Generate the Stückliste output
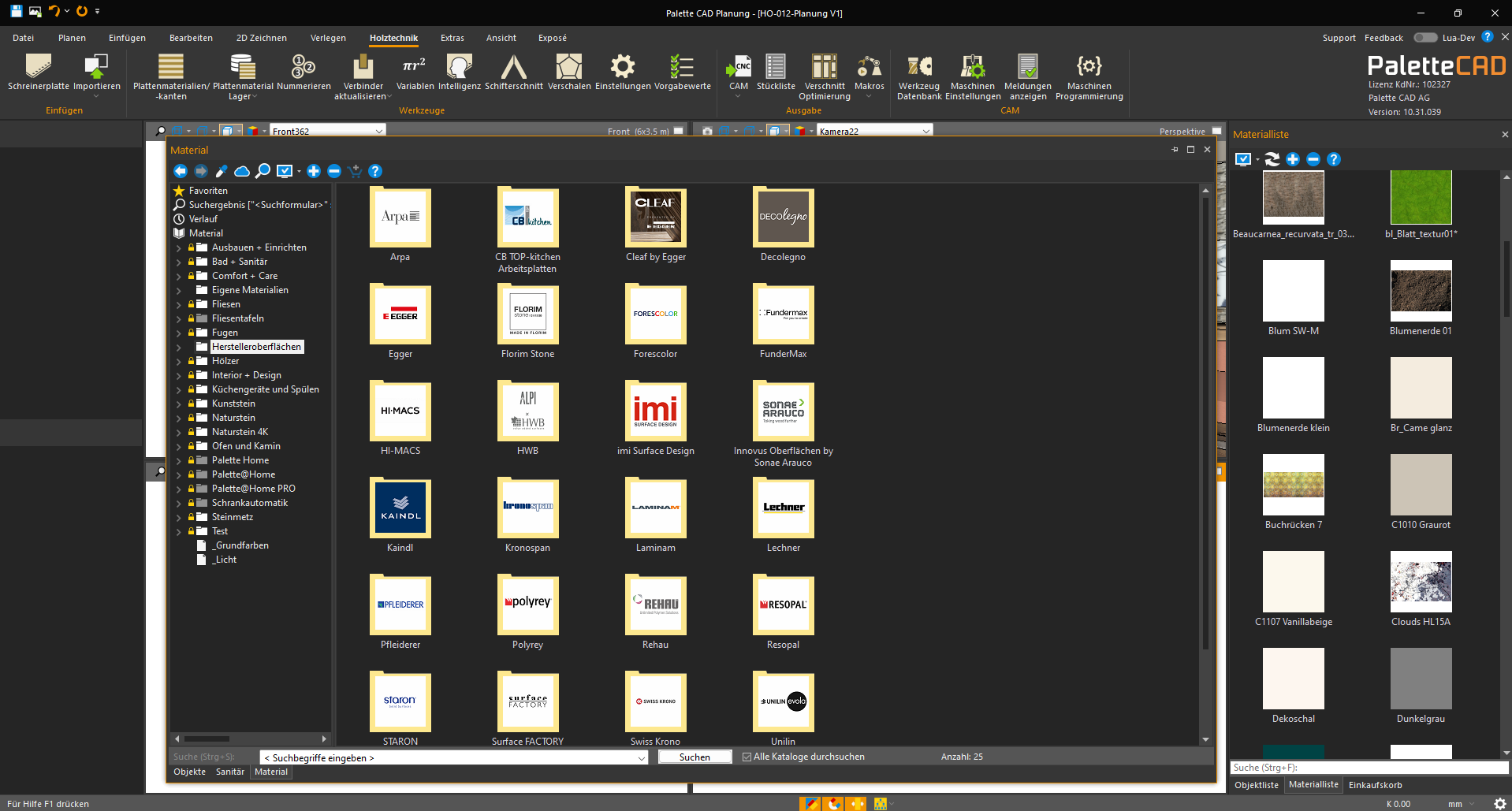This screenshot has width=1512, height=811. click(776, 73)
